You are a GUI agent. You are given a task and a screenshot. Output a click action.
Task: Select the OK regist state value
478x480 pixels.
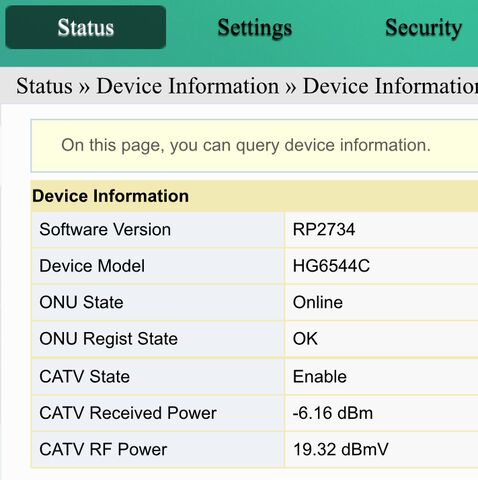pyautogui.click(x=305, y=339)
